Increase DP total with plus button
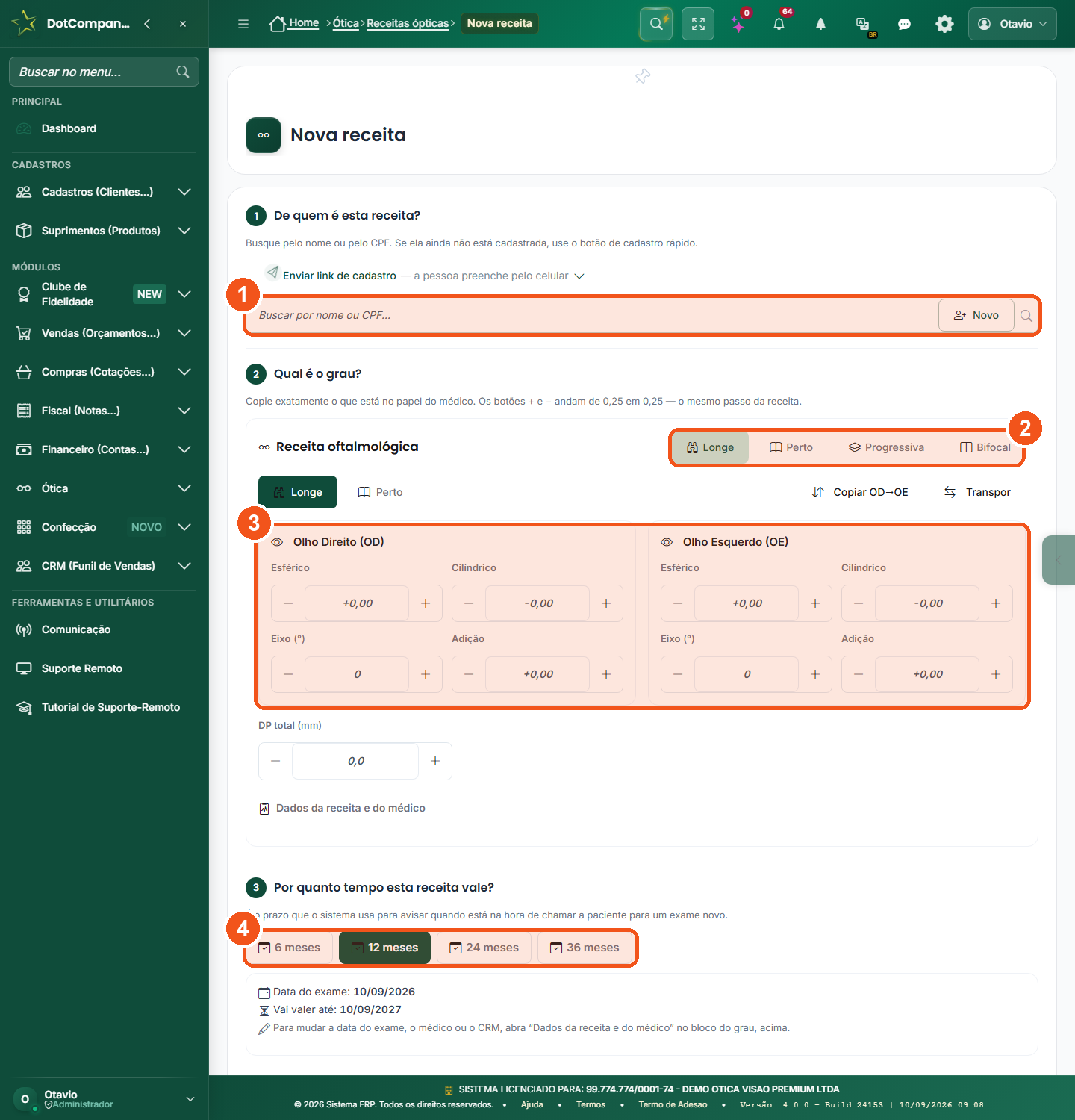 click(435, 761)
